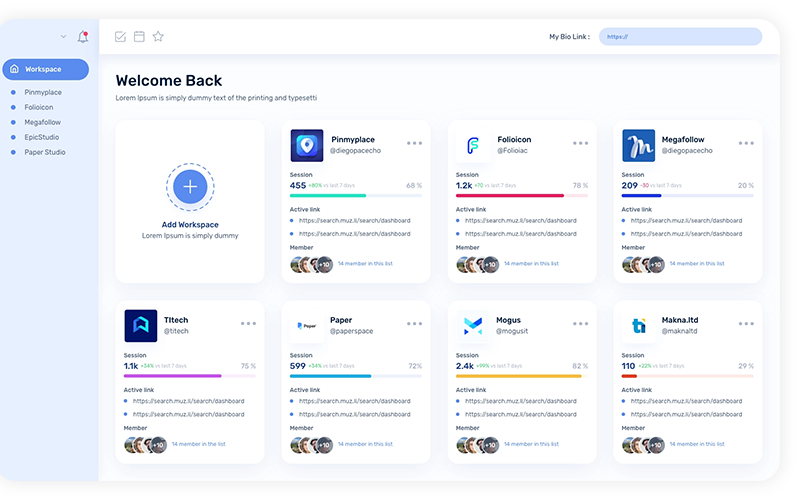
Task: Click the My Bio Link input field
Action: coord(680,37)
